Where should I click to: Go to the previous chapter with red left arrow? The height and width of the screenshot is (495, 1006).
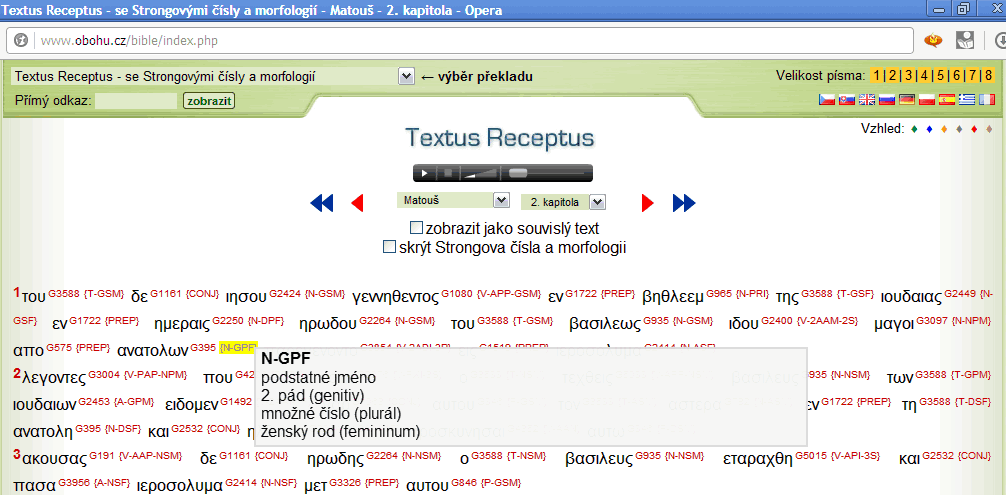357,203
